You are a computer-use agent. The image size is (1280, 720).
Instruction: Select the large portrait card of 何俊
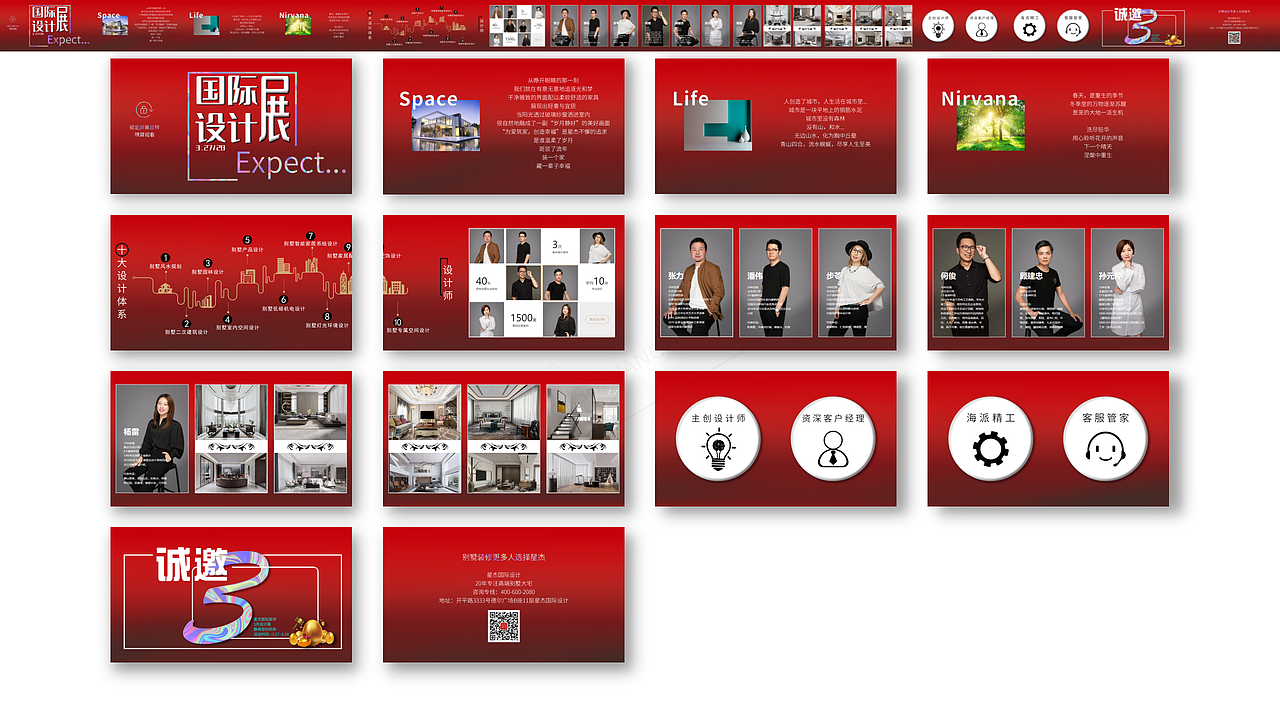[969, 283]
